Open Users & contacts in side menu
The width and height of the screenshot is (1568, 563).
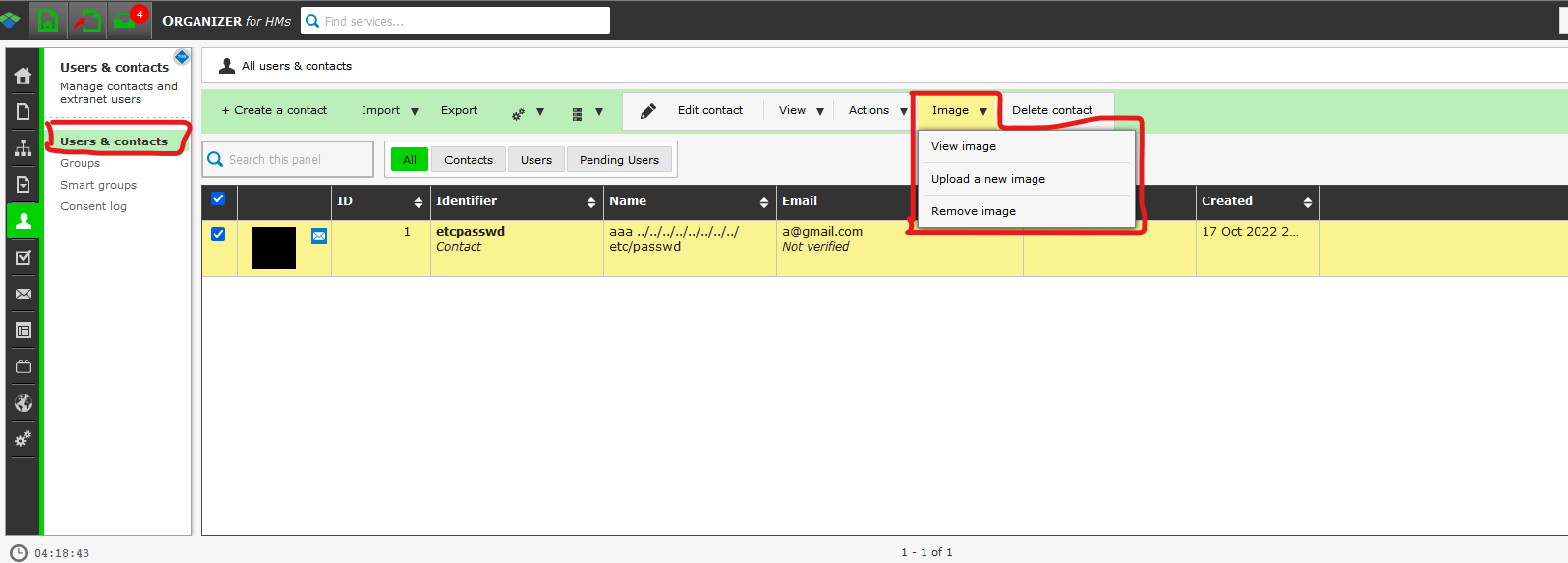click(114, 141)
